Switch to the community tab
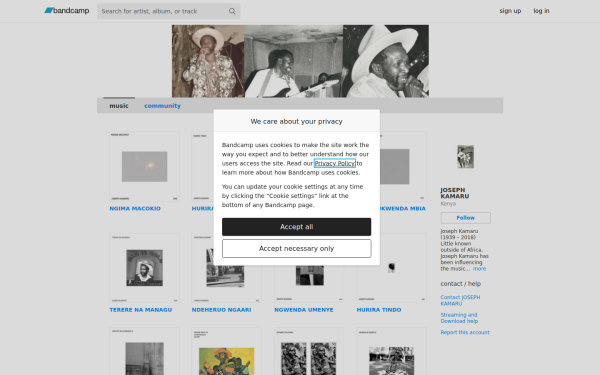This screenshot has height=375, width=600. pyautogui.click(x=162, y=106)
